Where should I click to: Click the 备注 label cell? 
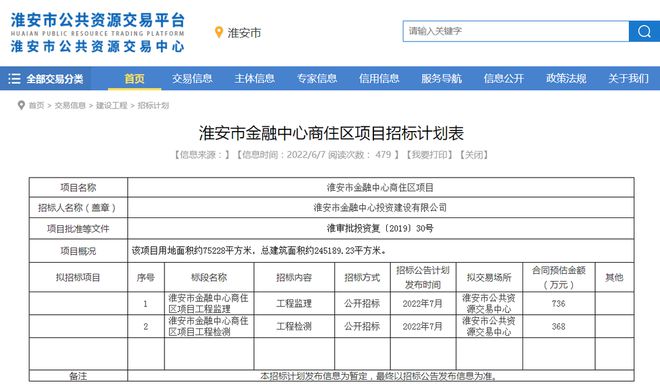point(78,376)
